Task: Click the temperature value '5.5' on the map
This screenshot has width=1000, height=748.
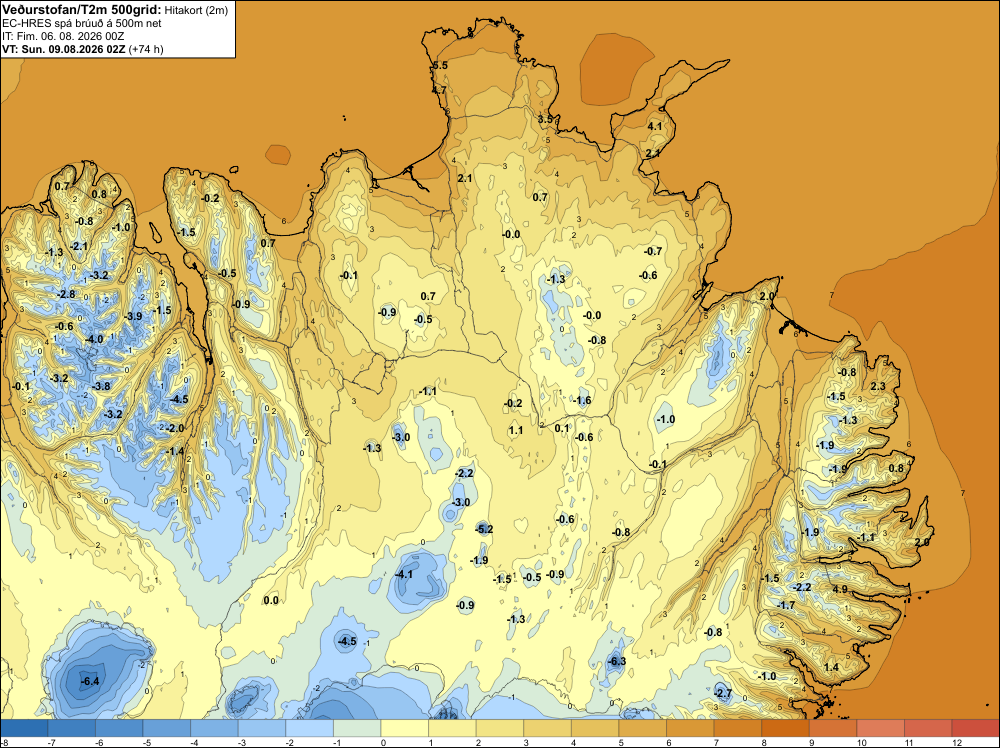Action: pyautogui.click(x=440, y=66)
